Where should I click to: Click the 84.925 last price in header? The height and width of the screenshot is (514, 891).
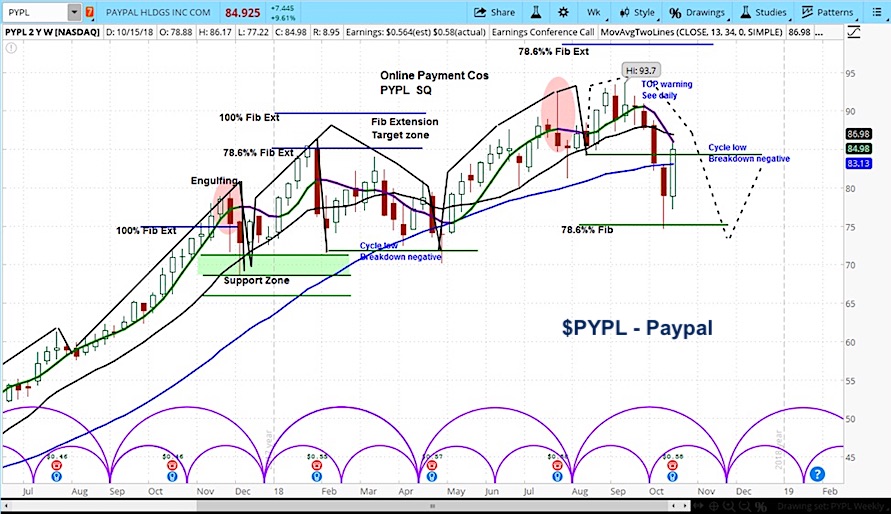click(243, 12)
